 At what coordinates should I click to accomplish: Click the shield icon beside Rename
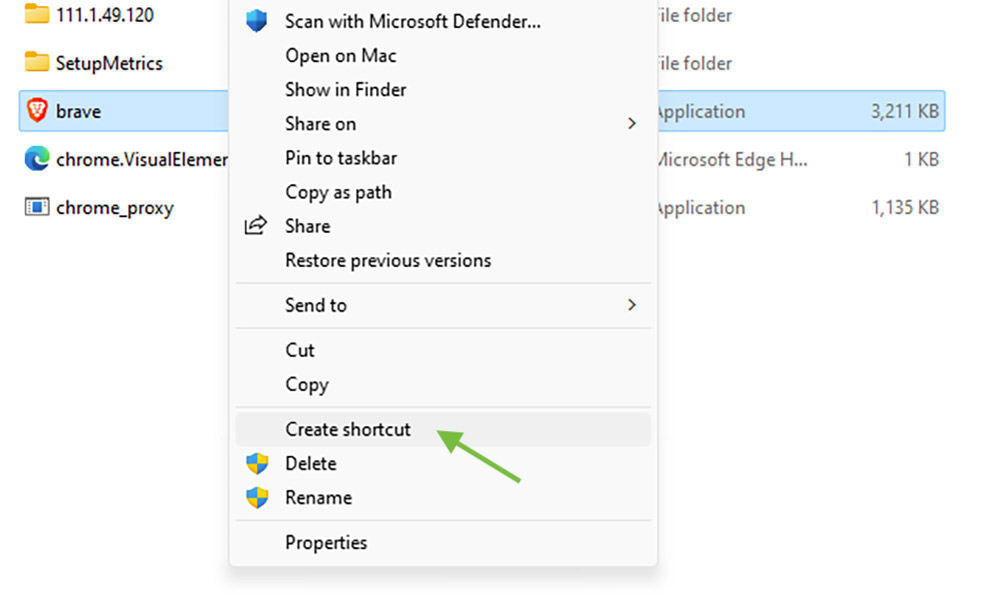coord(257,498)
